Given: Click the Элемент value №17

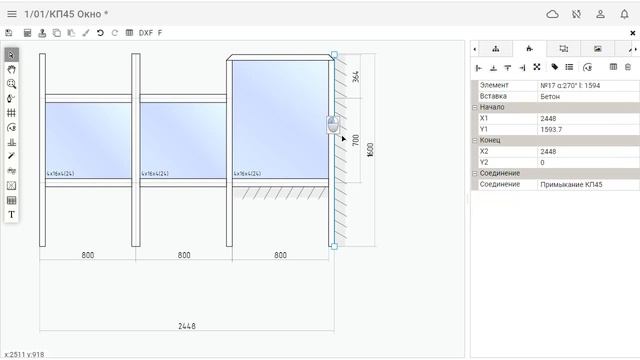Looking at the screenshot, I should click(x=588, y=85).
